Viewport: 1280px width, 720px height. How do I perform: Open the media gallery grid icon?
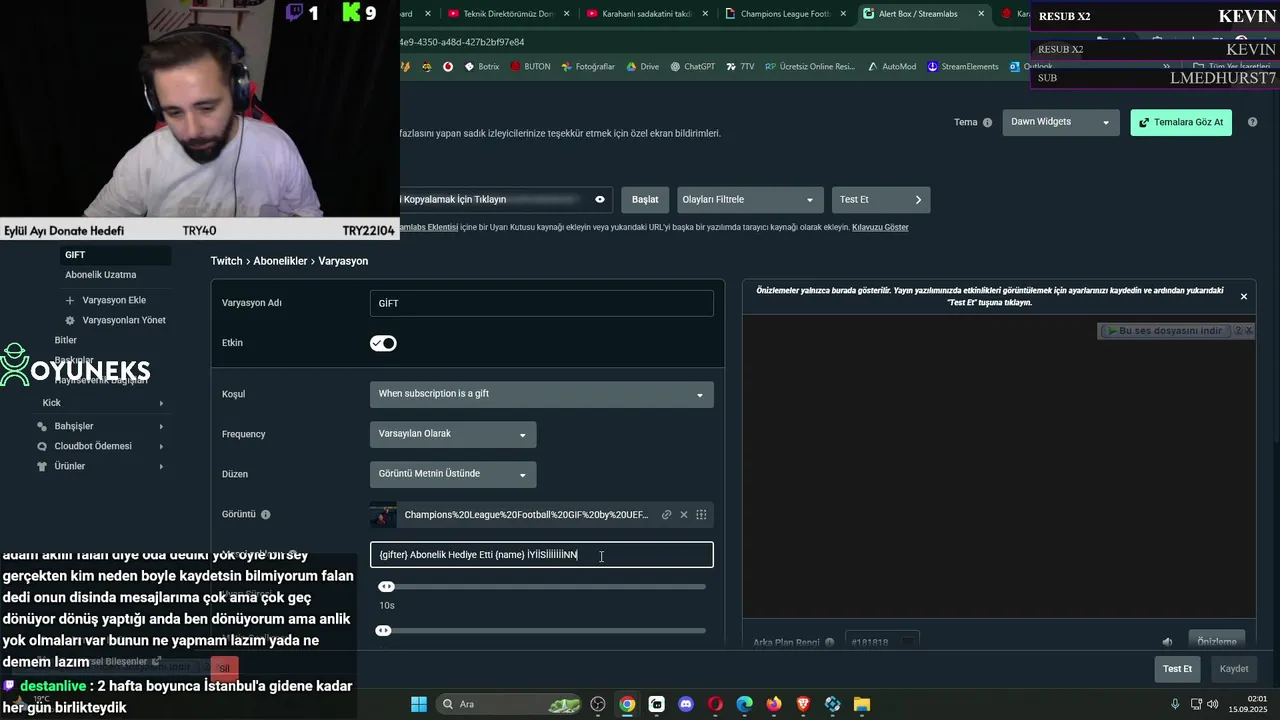click(x=701, y=515)
